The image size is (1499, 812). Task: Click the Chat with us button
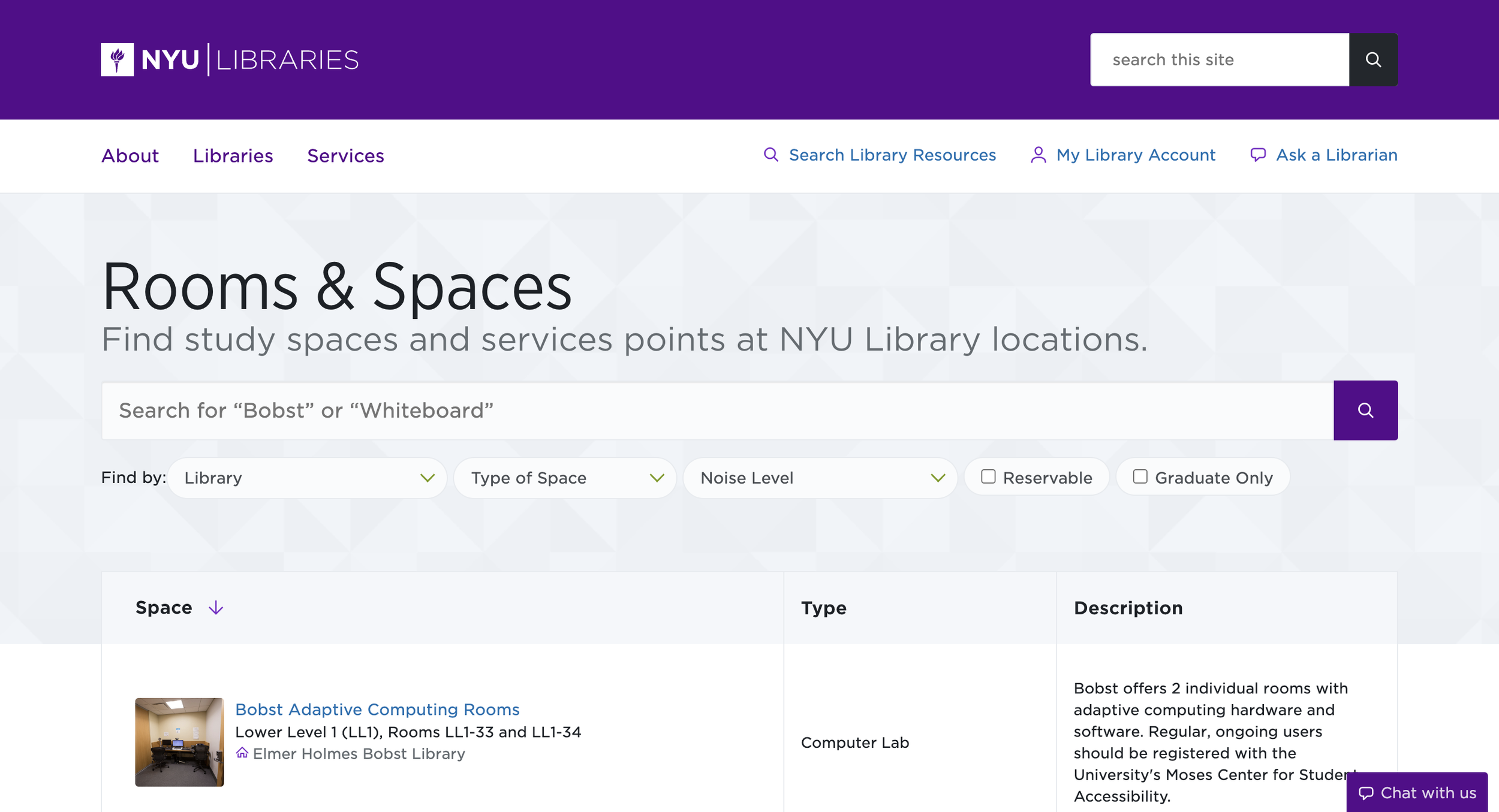1417,792
